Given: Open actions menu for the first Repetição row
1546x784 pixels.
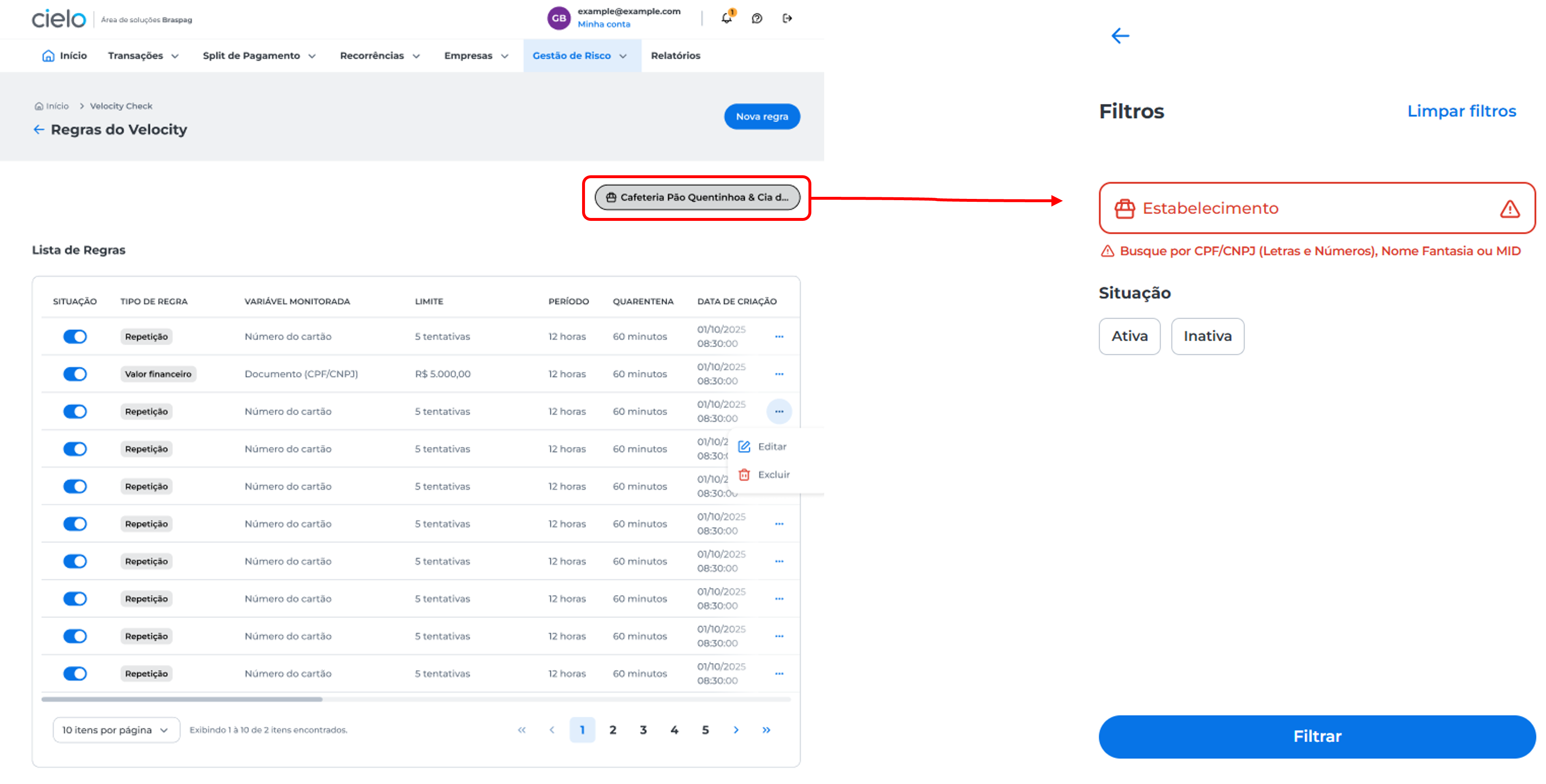Looking at the screenshot, I should tap(779, 337).
